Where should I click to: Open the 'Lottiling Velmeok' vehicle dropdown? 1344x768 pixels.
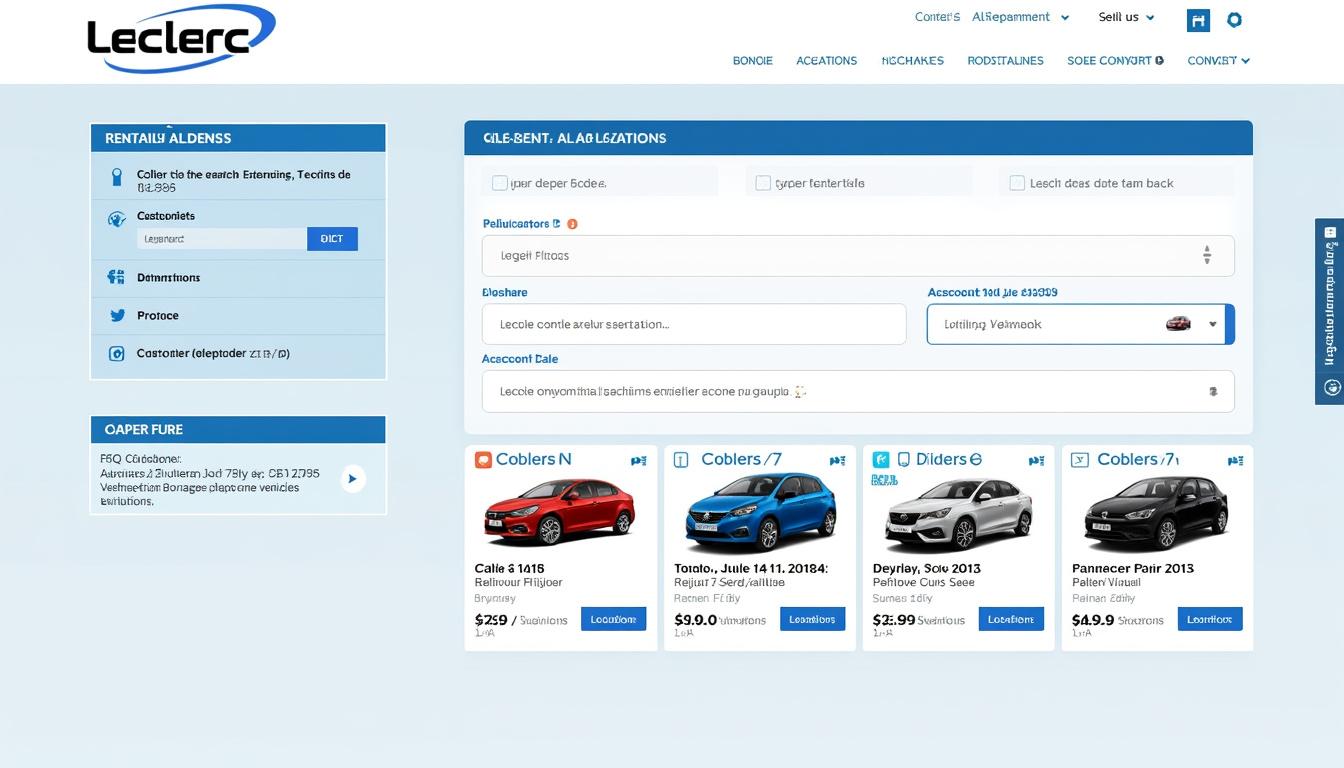(x=1212, y=324)
